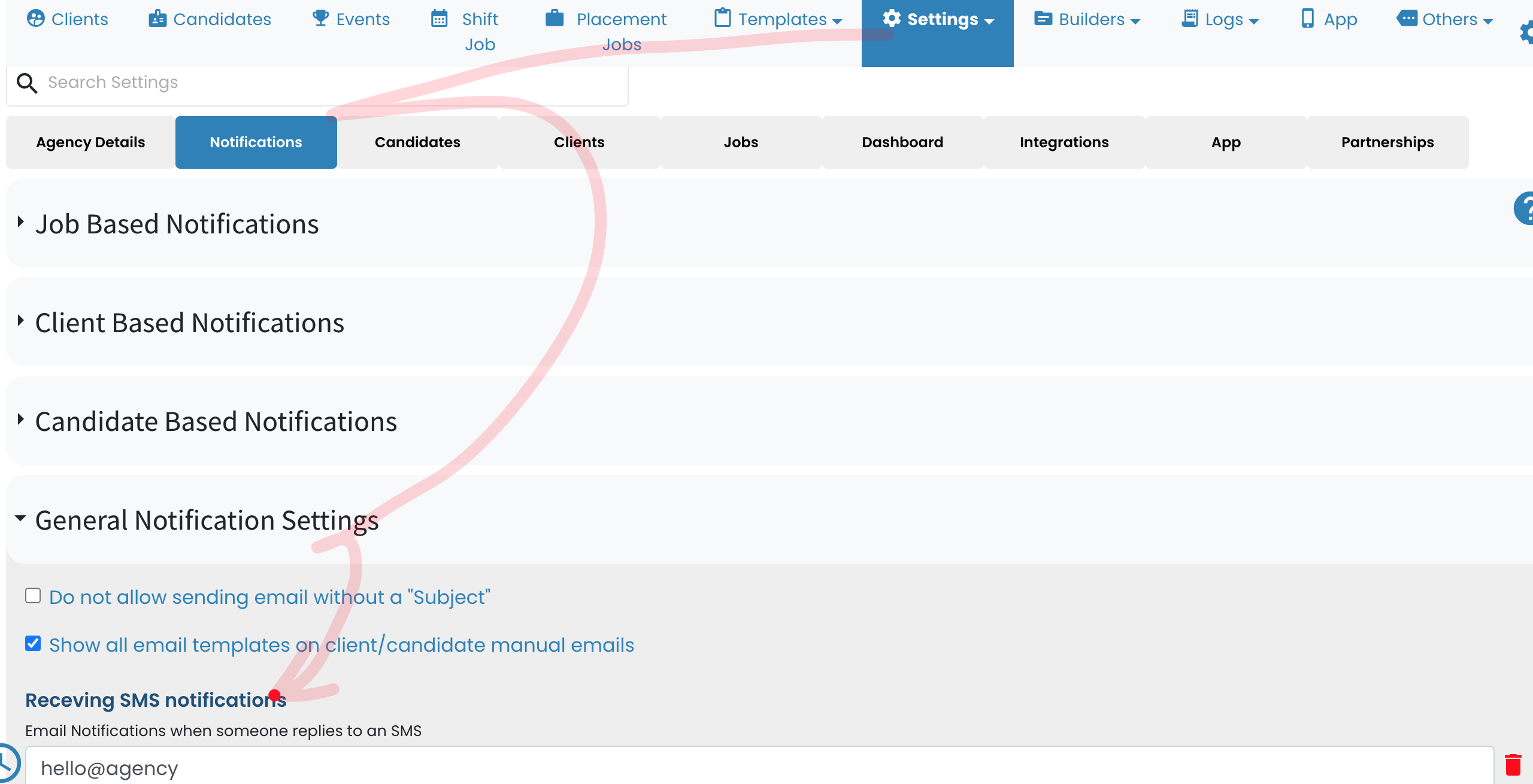The image size is (1533, 784).
Task: Click the Shift Job calendar icon
Action: pos(440,19)
